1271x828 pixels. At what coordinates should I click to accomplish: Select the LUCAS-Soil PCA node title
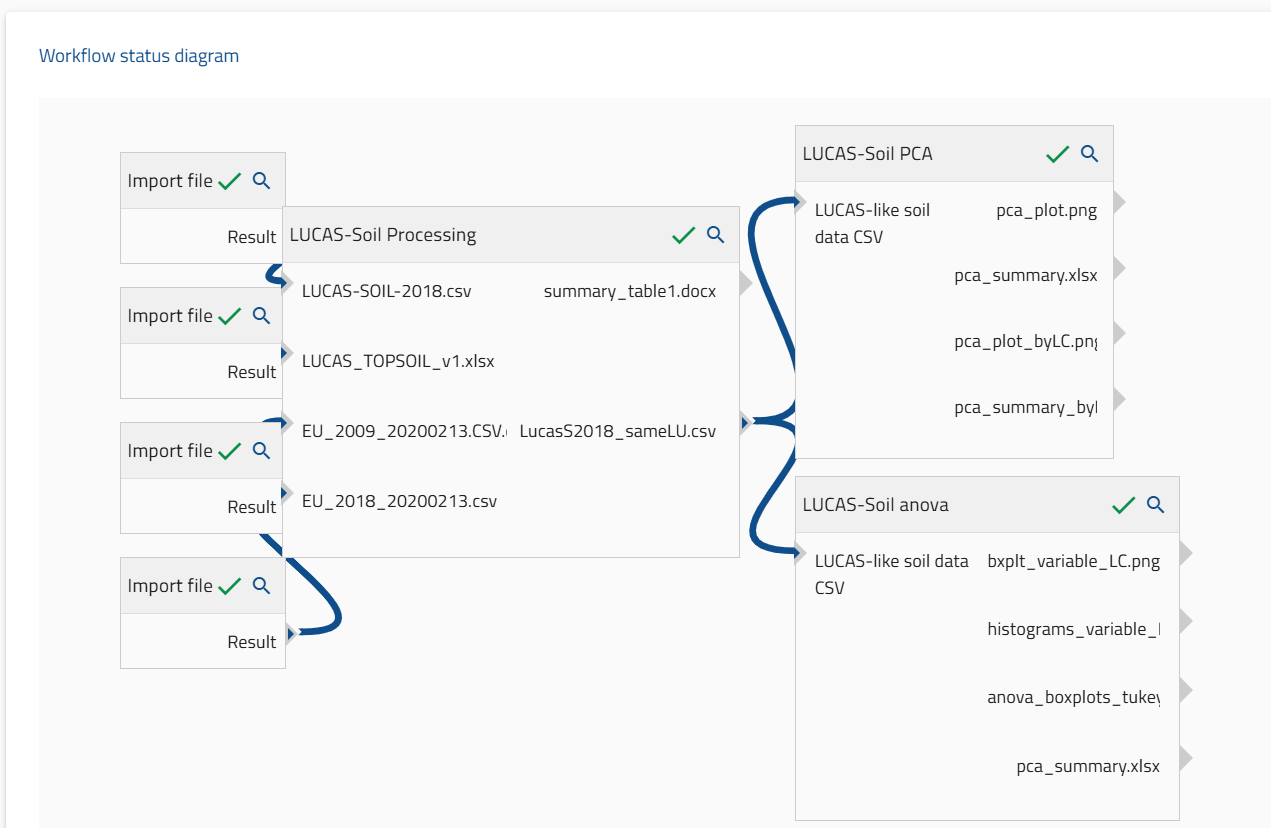tap(868, 154)
